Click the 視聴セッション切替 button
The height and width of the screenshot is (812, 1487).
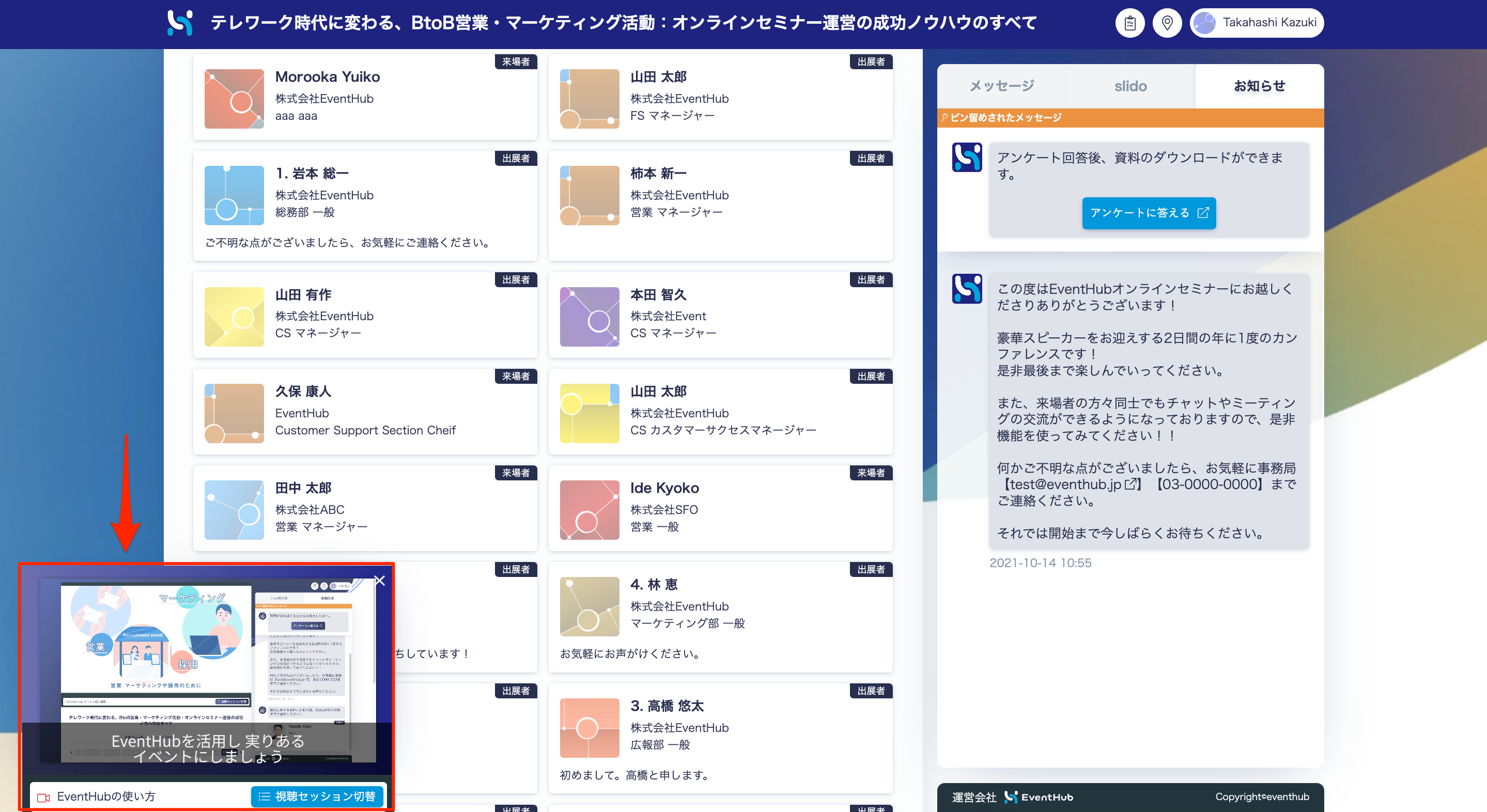pyautogui.click(x=317, y=797)
